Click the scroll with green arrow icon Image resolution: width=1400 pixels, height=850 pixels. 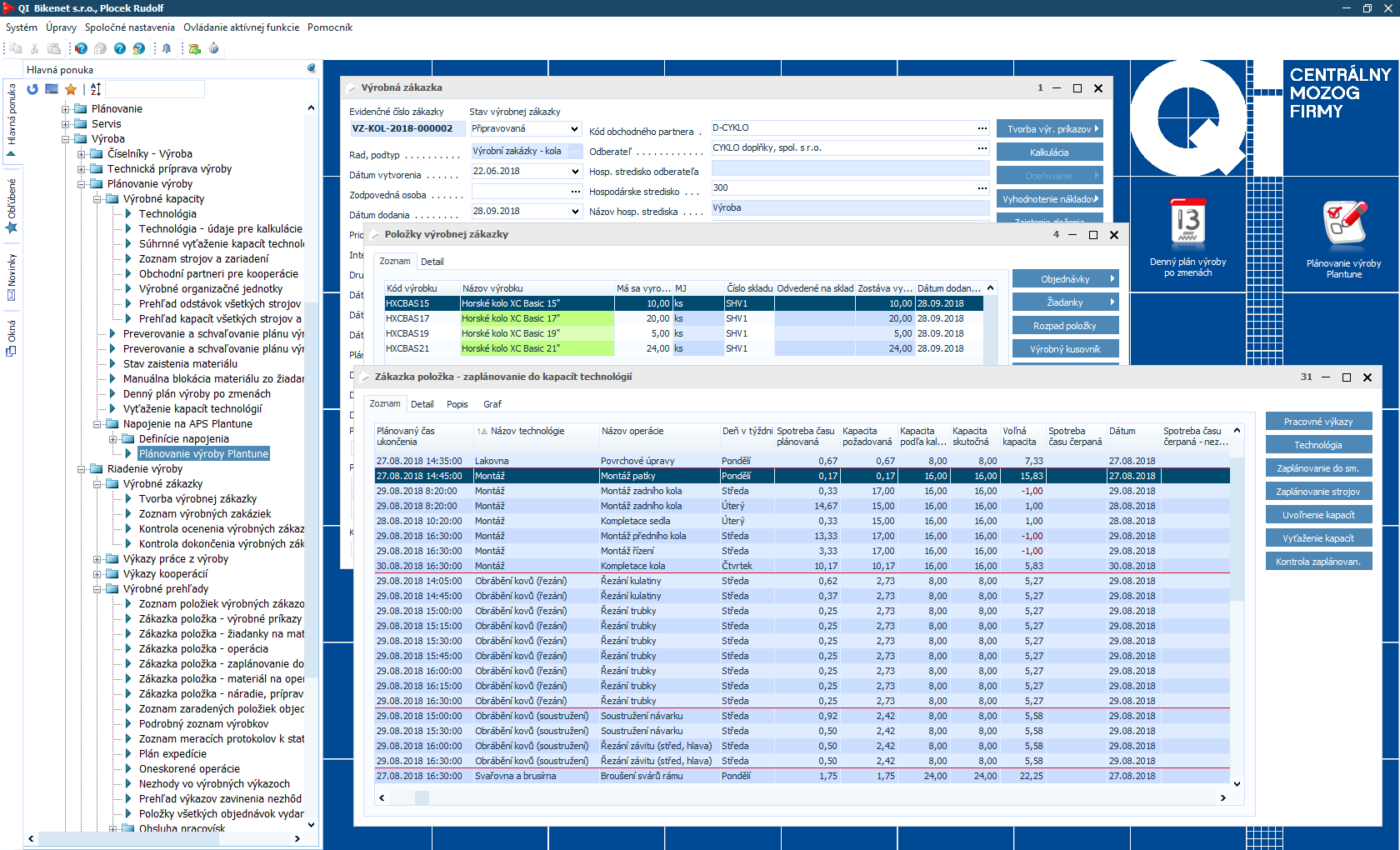(194, 48)
